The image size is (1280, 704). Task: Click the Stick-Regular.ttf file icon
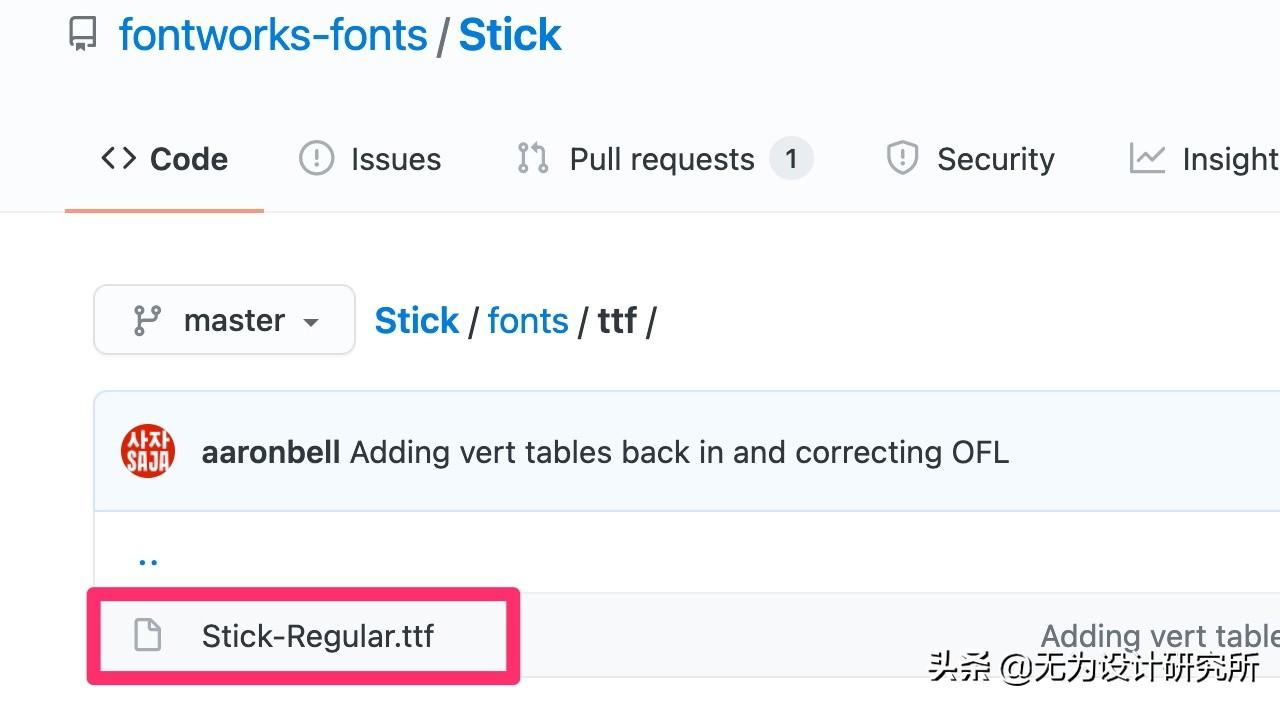point(148,635)
